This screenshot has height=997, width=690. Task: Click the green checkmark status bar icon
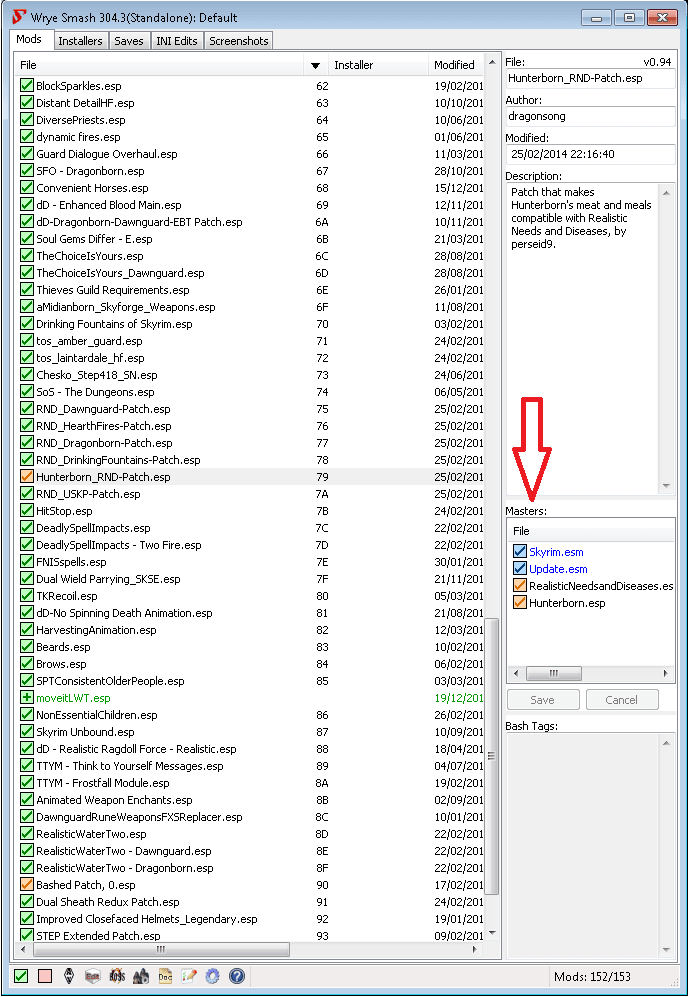(21, 976)
